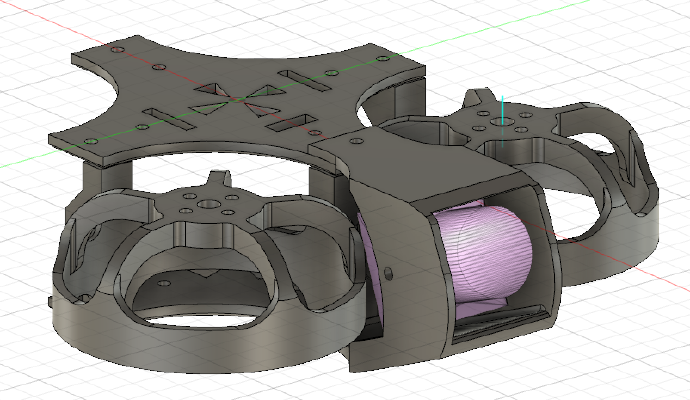Click the center hole of front-left motor mount

click(207, 204)
